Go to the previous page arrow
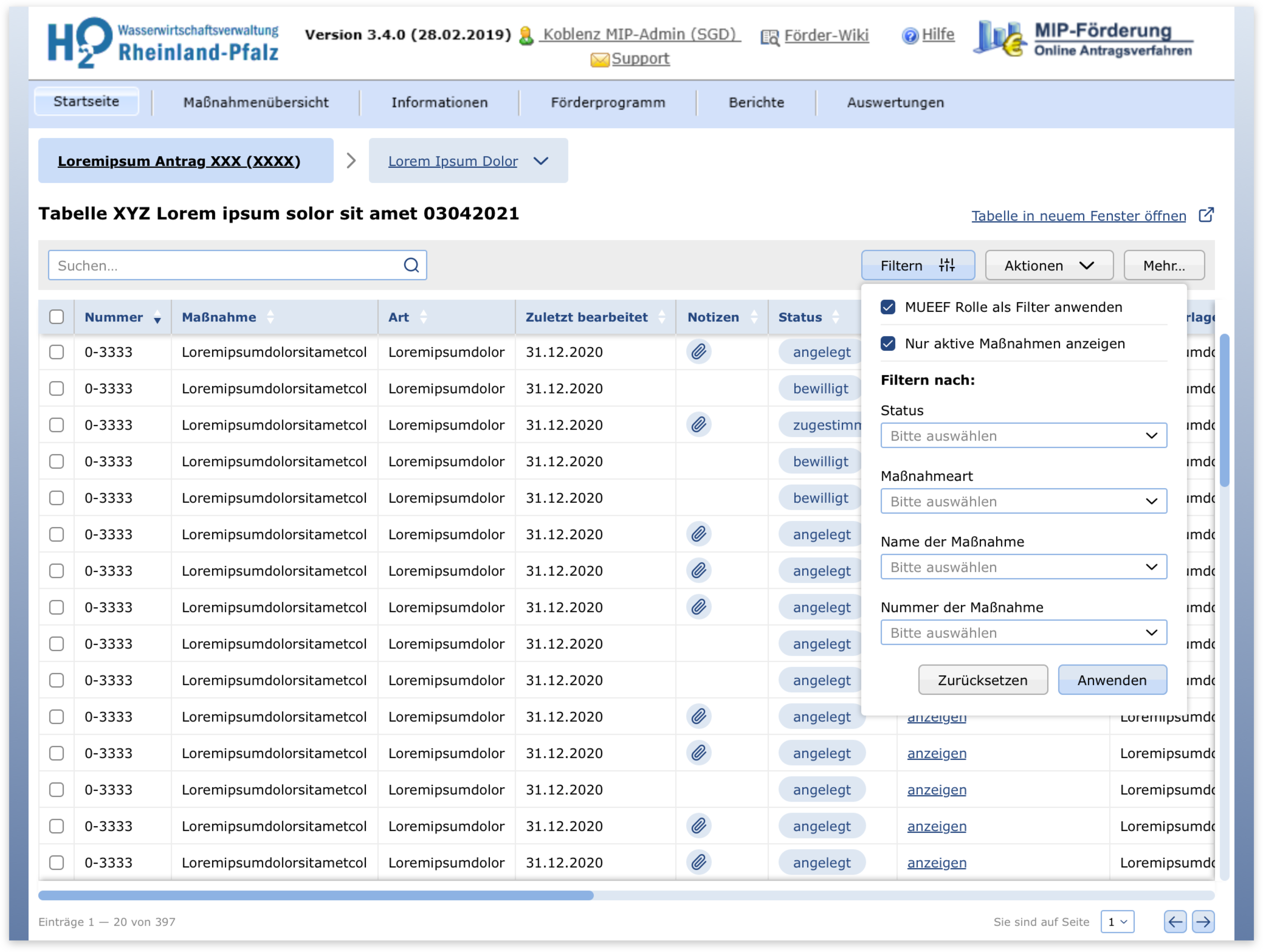 click(1175, 921)
